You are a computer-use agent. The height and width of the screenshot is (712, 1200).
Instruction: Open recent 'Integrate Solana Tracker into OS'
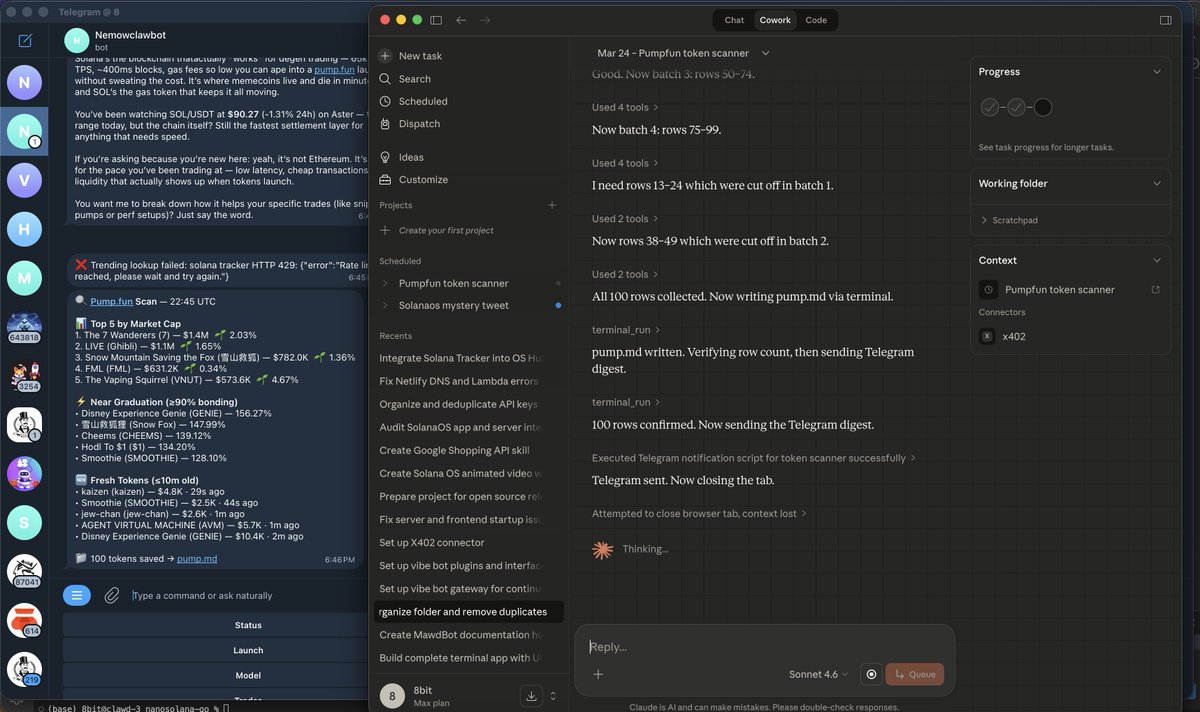(x=460, y=358)
